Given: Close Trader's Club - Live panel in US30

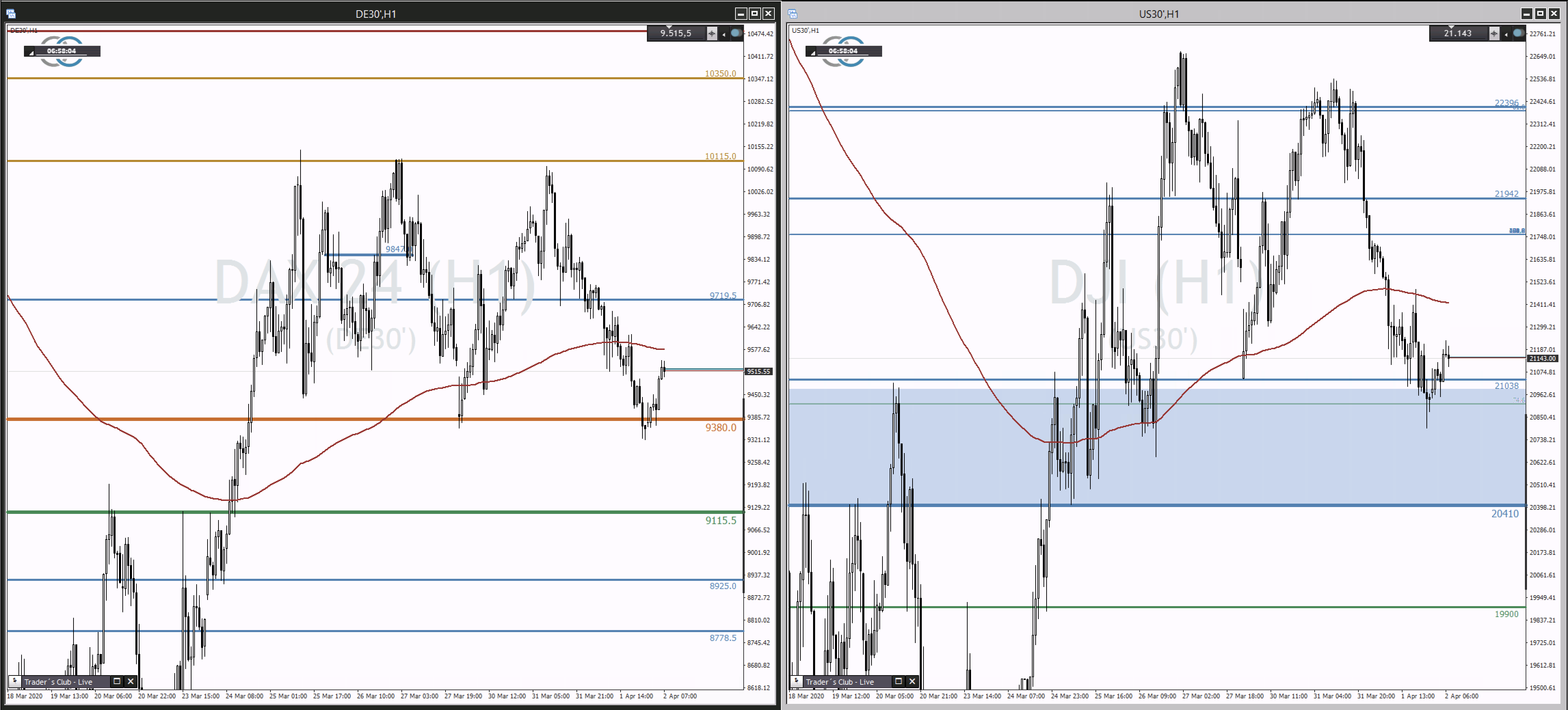Looking at the screenshot, I should 912,681.
